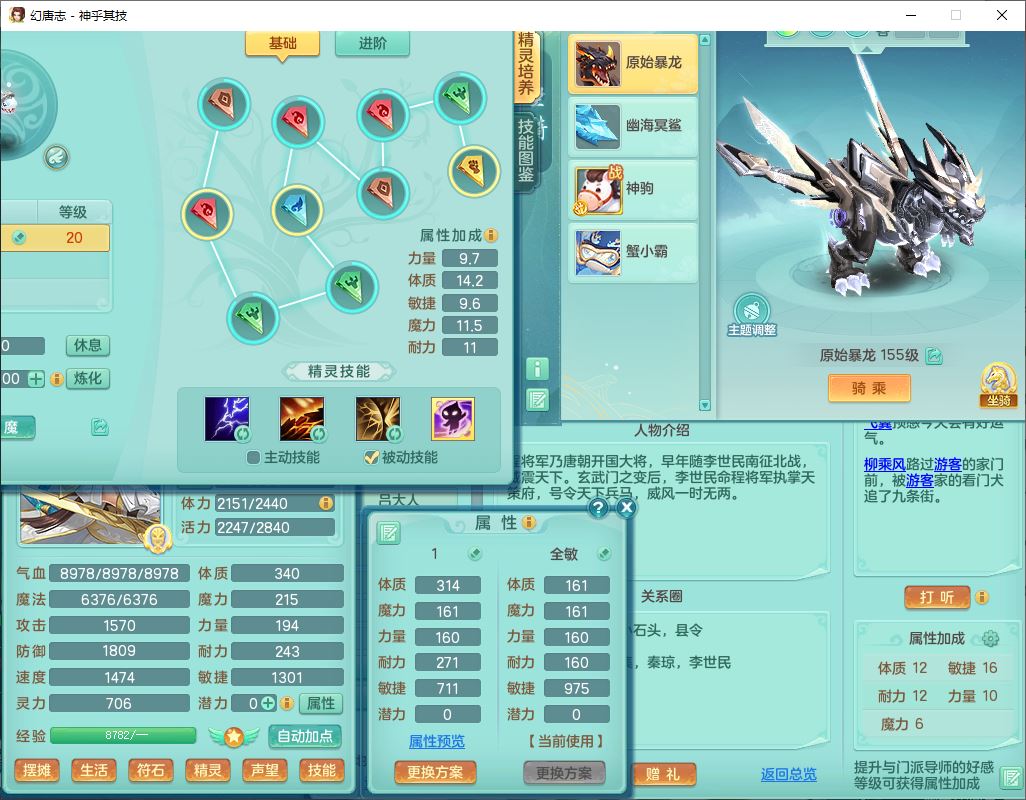Click the yellow-ringed fist rune node

(x=474, y=170)
